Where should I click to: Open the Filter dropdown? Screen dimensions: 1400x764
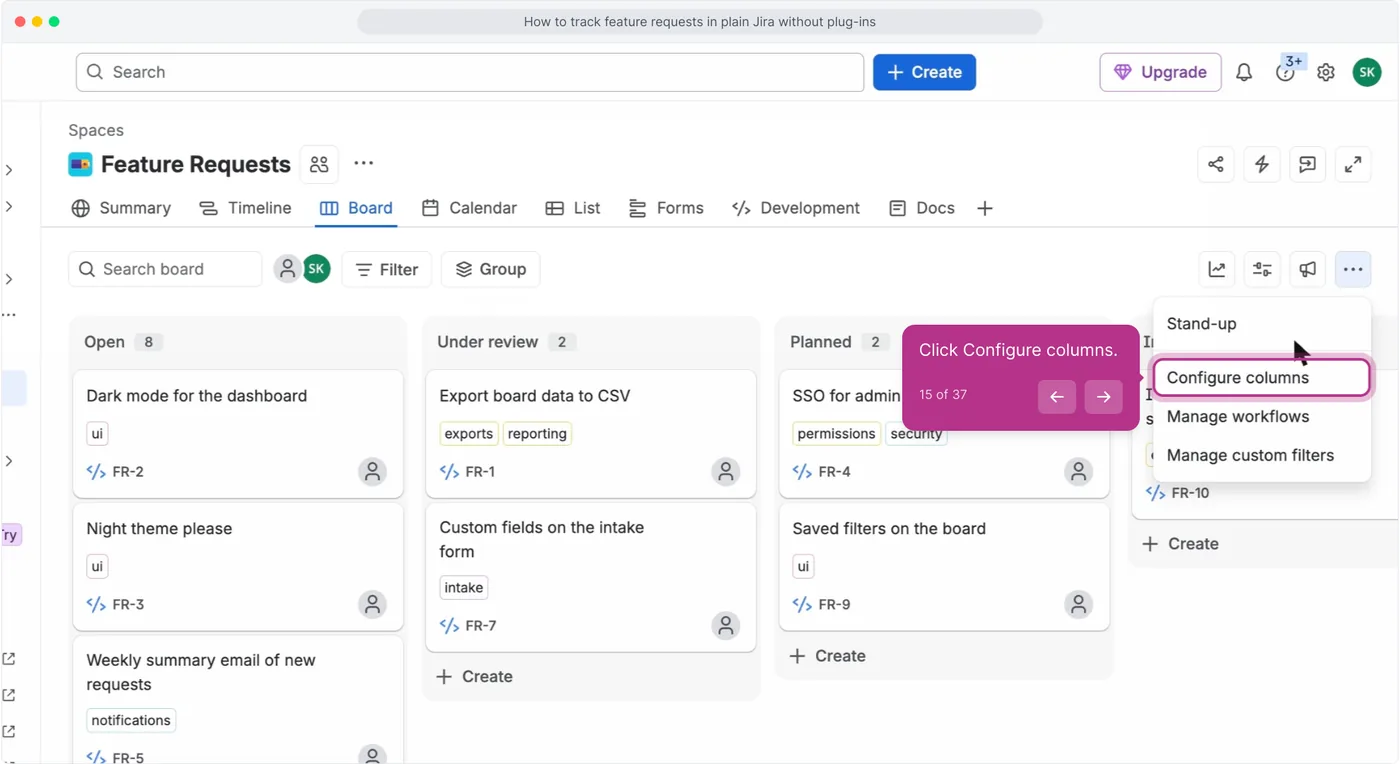[387, 269]
